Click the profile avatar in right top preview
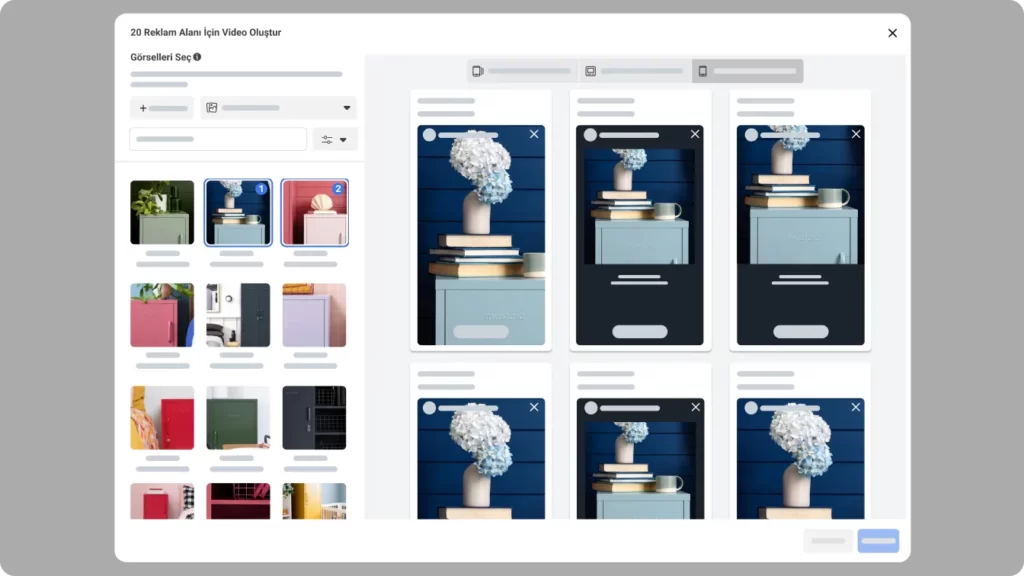This screenshot has width=1024, height=576. [x=751, y=135]
